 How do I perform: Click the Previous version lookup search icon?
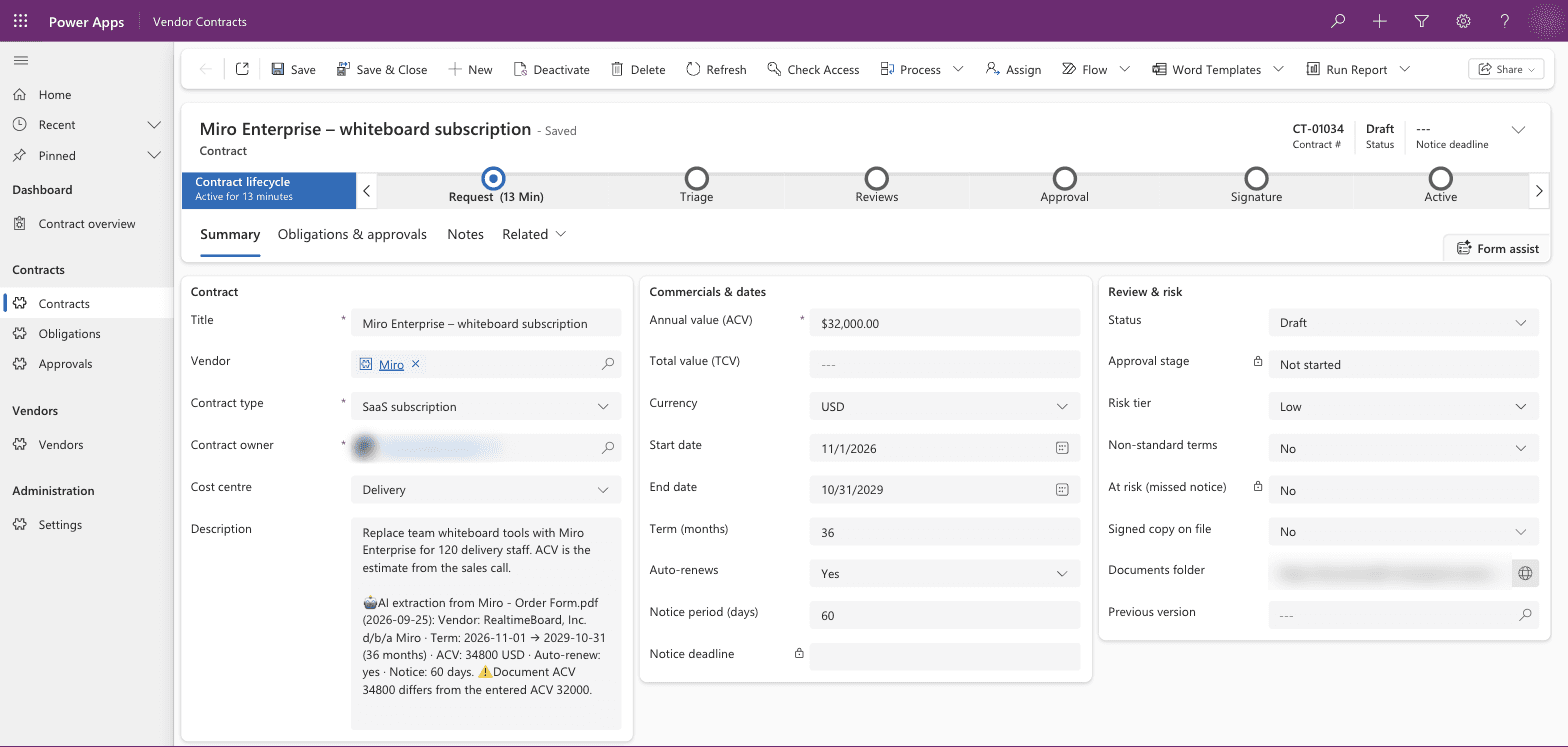click(x=1525, y=615)
